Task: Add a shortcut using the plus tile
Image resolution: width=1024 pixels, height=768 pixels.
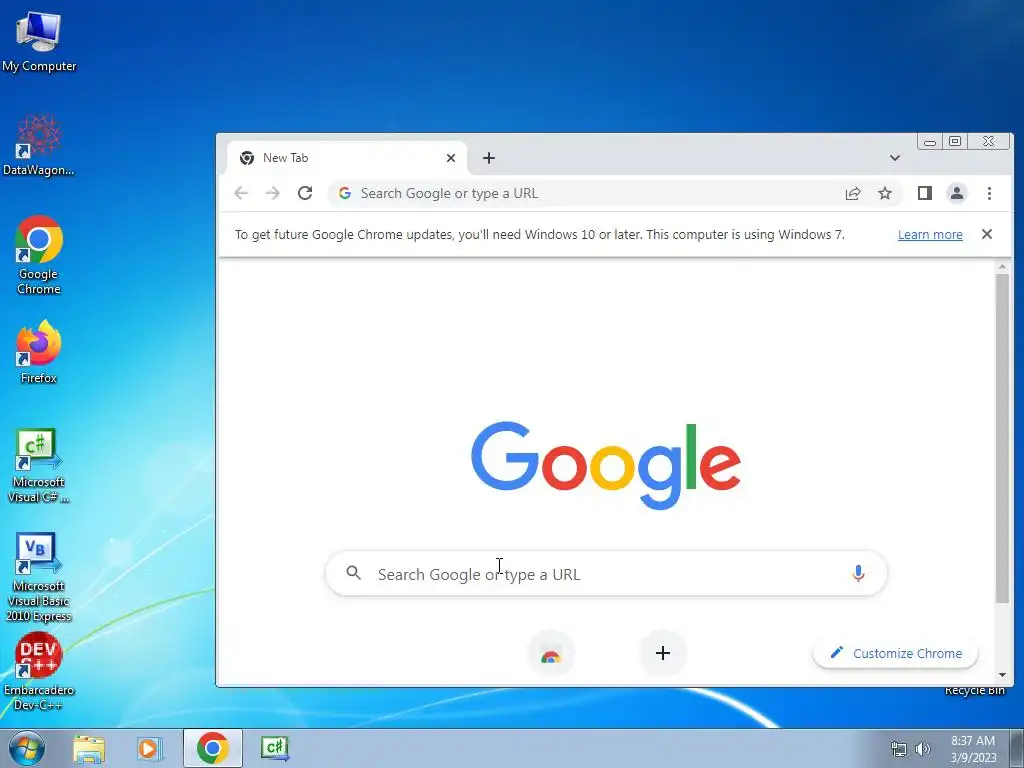Action: click(x=663, y=653)
